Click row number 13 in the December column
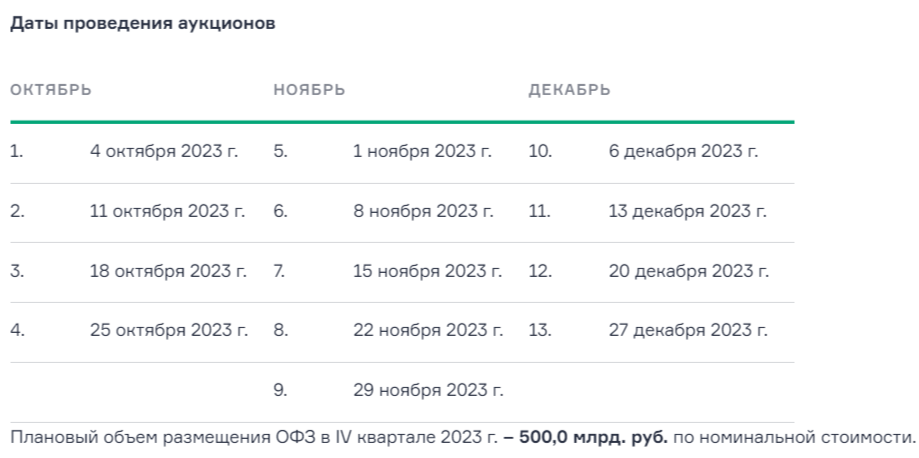Viewport: 919px width, 458px height. 540,331
